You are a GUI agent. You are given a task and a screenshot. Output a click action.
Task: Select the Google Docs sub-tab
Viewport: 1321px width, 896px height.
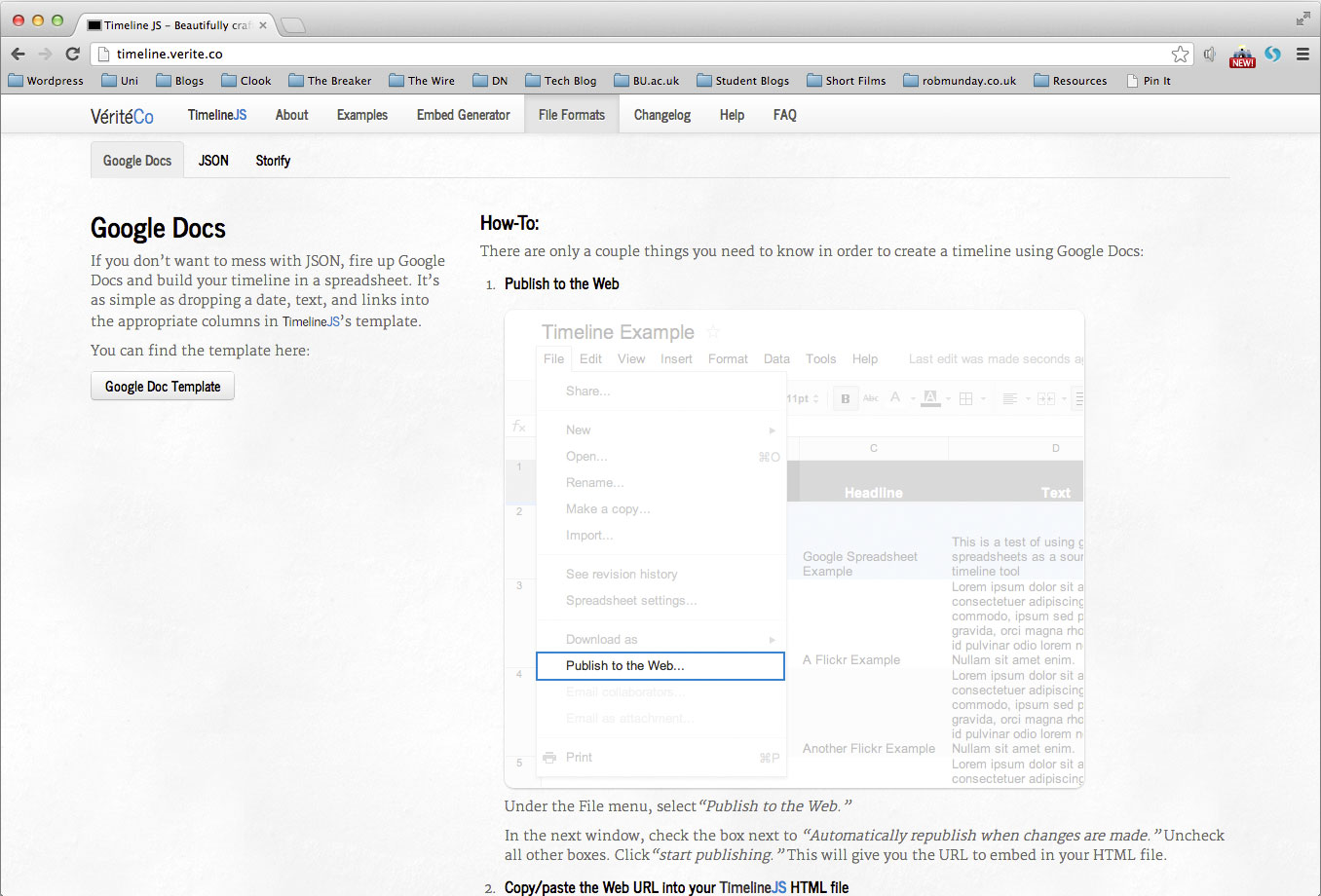[137, 161]
